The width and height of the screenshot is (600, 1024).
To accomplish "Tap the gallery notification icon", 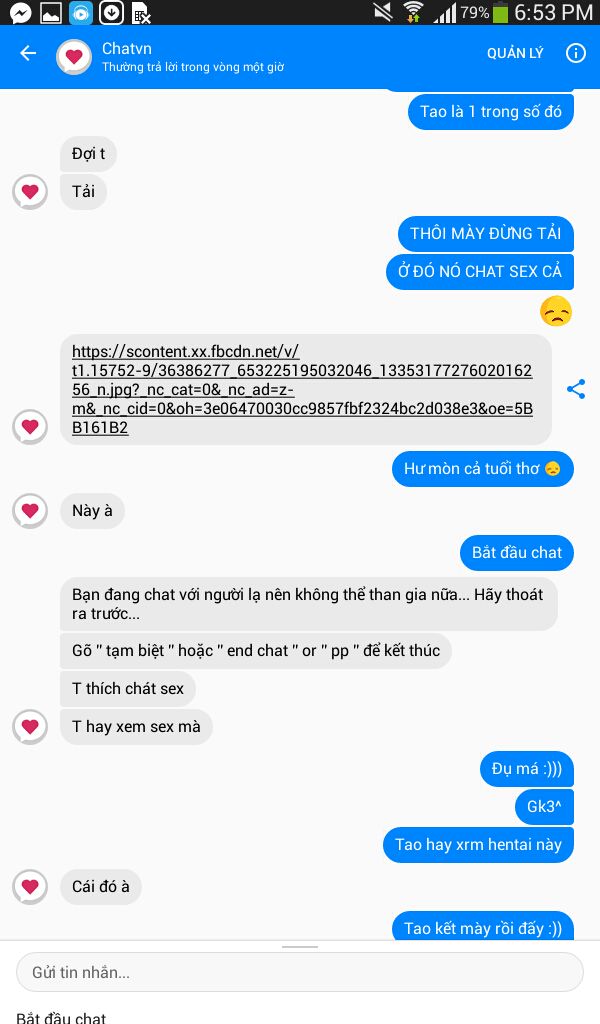I will pos(51,12).
